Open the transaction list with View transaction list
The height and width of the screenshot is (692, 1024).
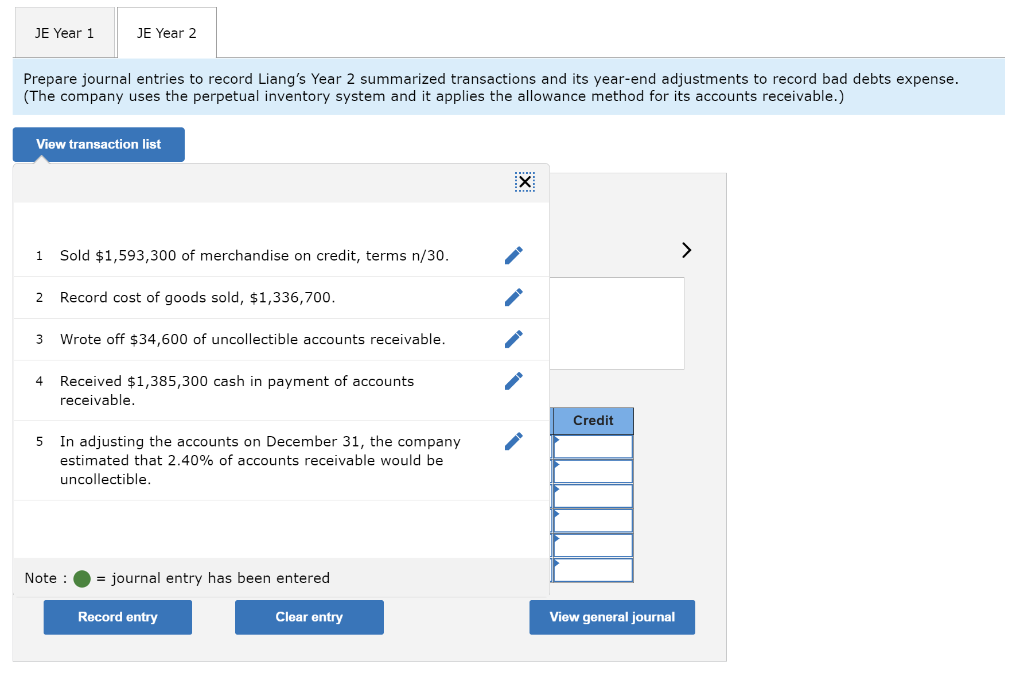click(x=98, y=144)
